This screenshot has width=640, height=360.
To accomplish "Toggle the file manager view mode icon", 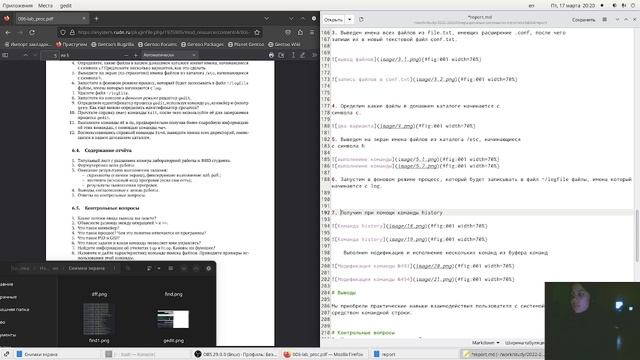I will (149, 268).
